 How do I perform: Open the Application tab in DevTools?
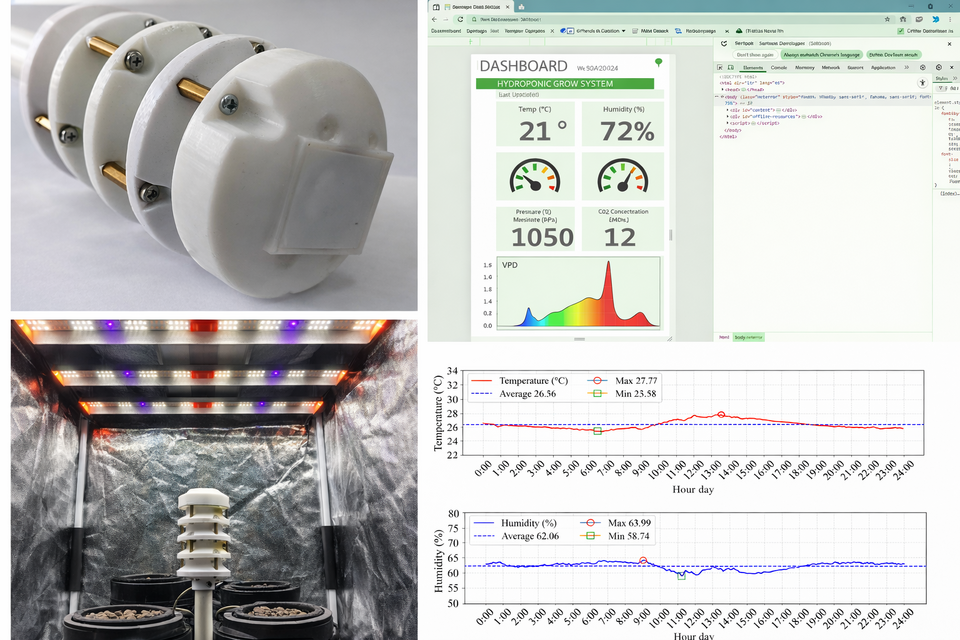coord(883,67)
